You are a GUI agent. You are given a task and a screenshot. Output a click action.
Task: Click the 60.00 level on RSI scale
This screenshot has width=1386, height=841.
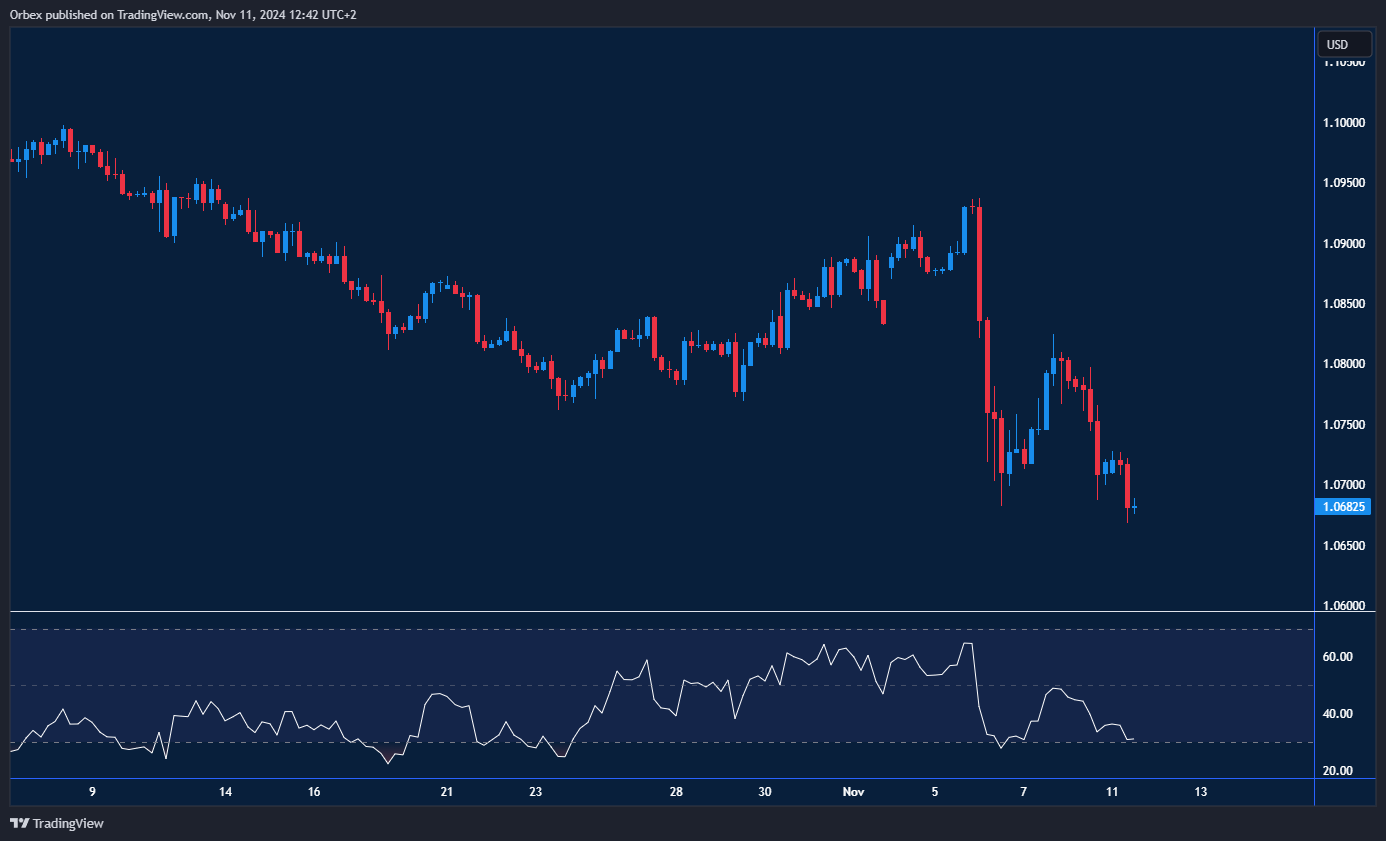click(1338, 657)
